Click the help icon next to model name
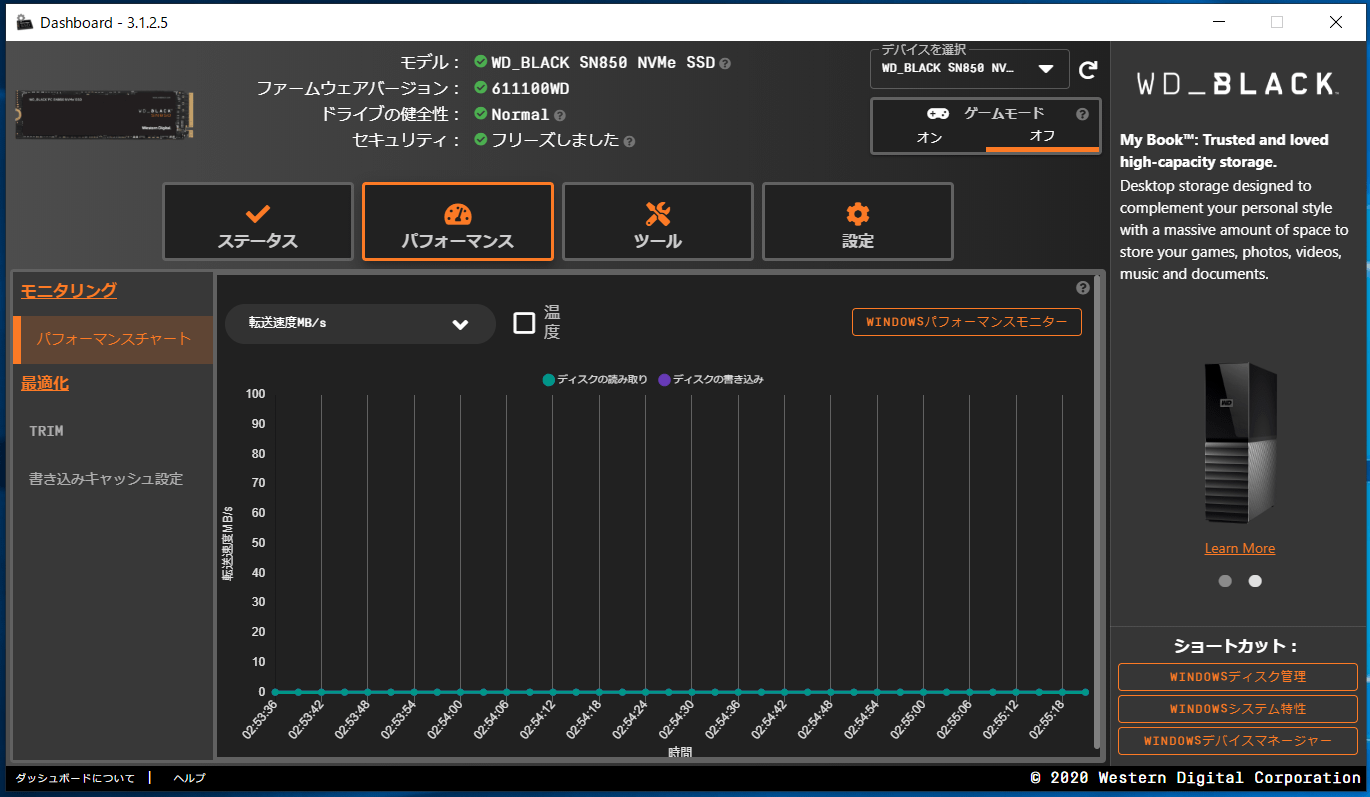This screenshot has width=1370, height=797. [x=725, y=63]
